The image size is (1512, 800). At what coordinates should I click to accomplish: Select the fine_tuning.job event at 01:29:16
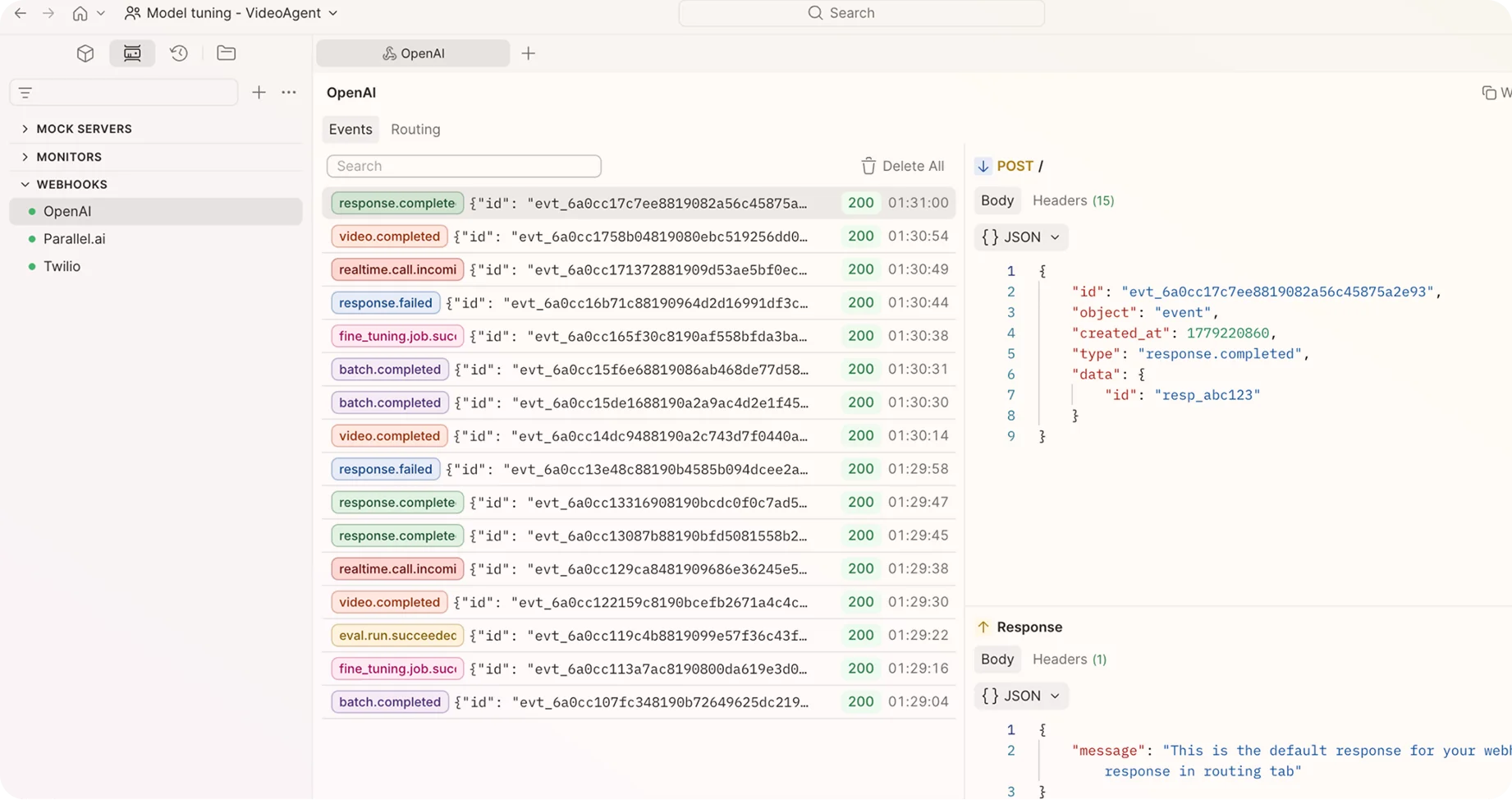pyautogui.click(x=639, y=669)
